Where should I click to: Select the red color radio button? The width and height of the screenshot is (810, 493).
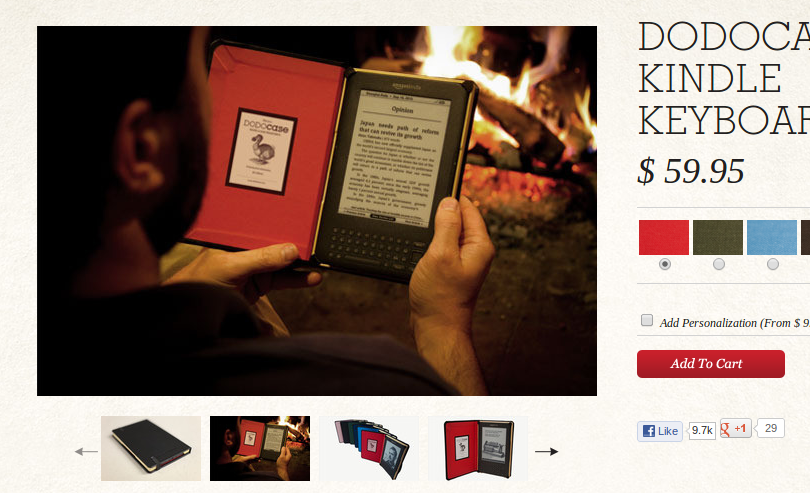(x=665, y=264)
